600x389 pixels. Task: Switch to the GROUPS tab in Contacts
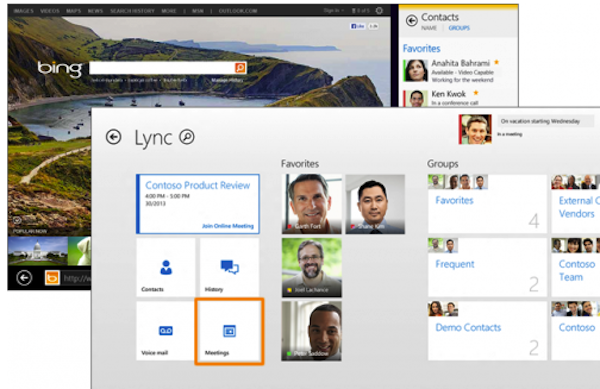459,28
